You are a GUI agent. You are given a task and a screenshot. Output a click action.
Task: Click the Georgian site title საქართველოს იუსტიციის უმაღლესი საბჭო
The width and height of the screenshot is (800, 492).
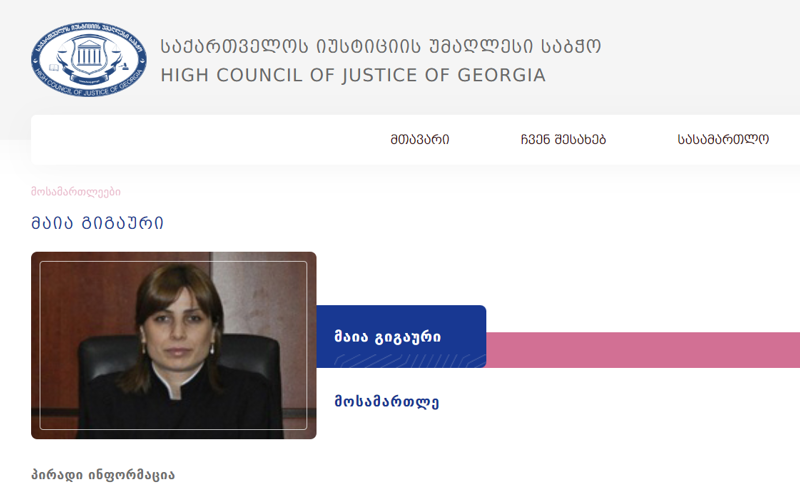[381, 46]
